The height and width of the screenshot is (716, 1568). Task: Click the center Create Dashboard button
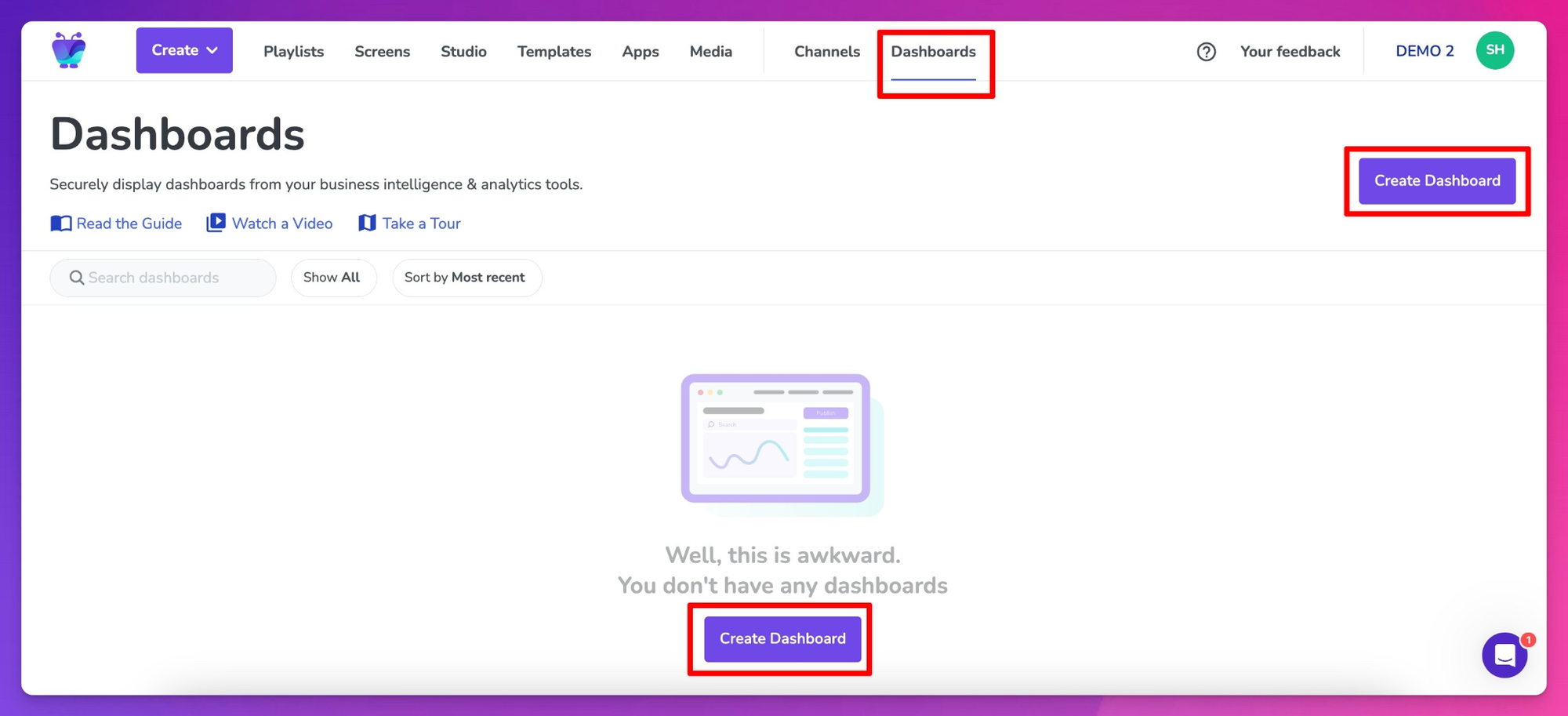tap(782, 638)
